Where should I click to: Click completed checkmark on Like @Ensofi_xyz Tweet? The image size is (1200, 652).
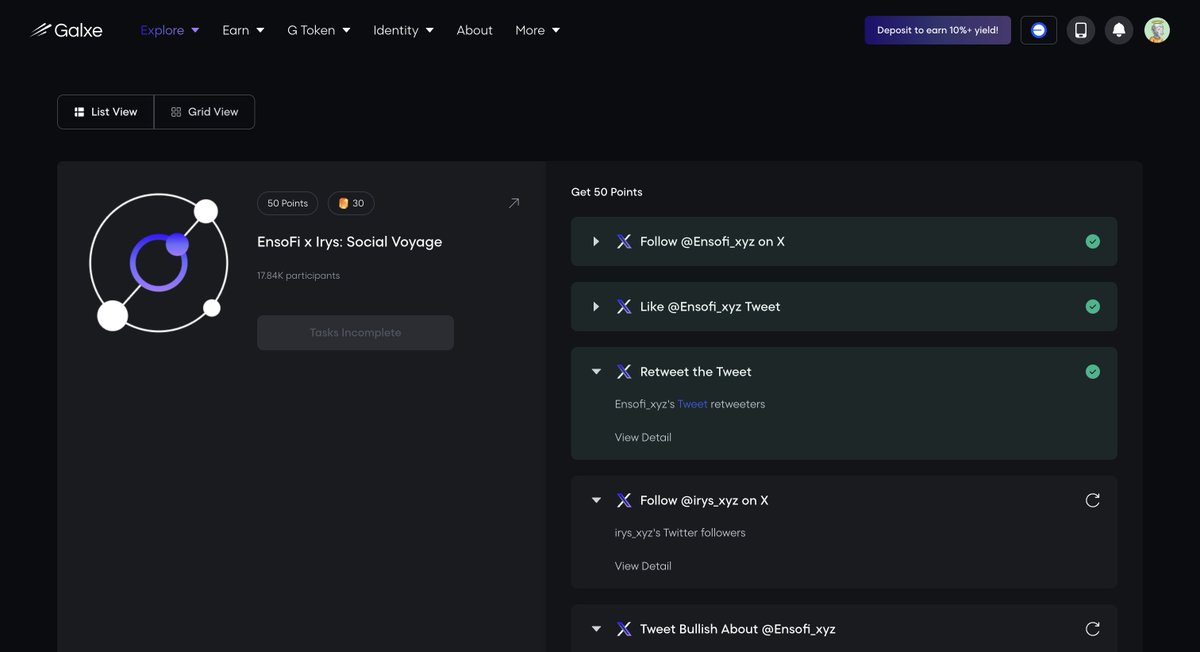click(x=1093, y=307)
